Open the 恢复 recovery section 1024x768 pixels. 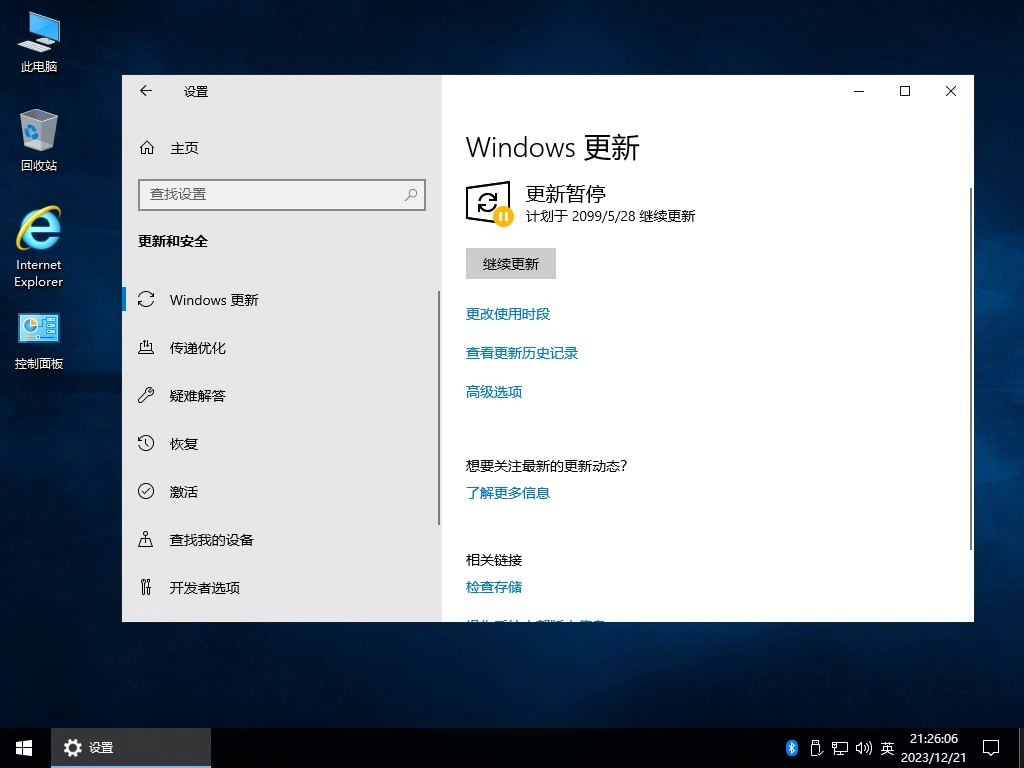[184, 443]
